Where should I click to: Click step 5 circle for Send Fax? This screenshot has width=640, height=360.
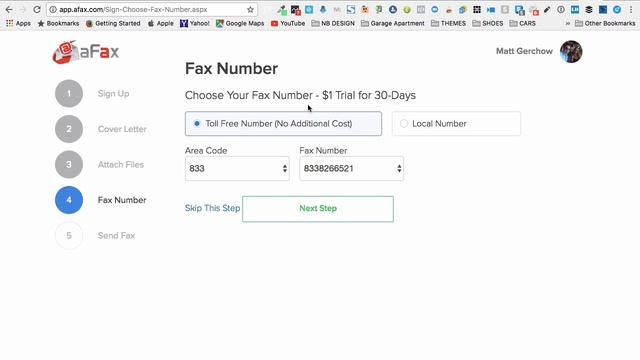point(69,236)
